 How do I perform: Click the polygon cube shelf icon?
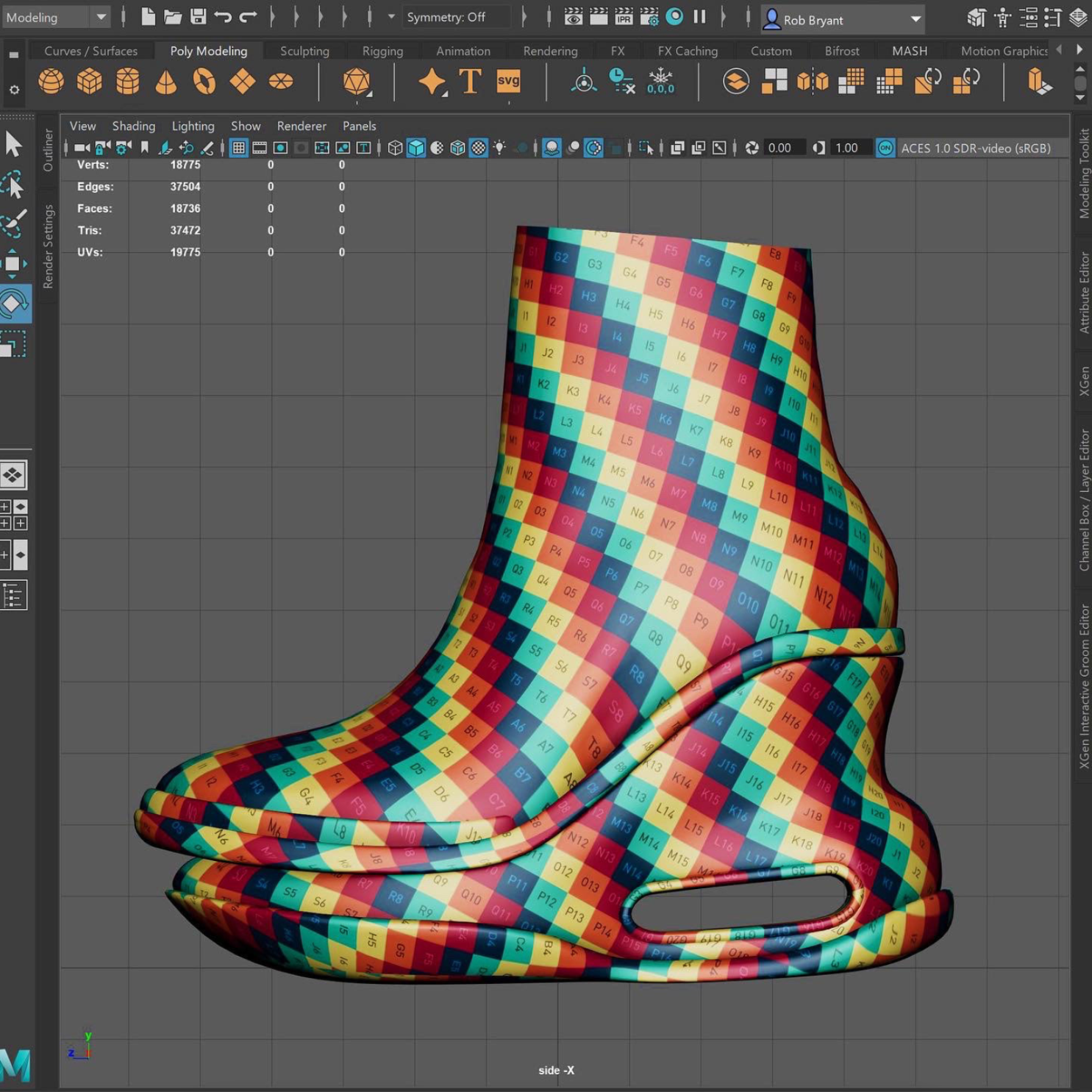click(89, 81)
